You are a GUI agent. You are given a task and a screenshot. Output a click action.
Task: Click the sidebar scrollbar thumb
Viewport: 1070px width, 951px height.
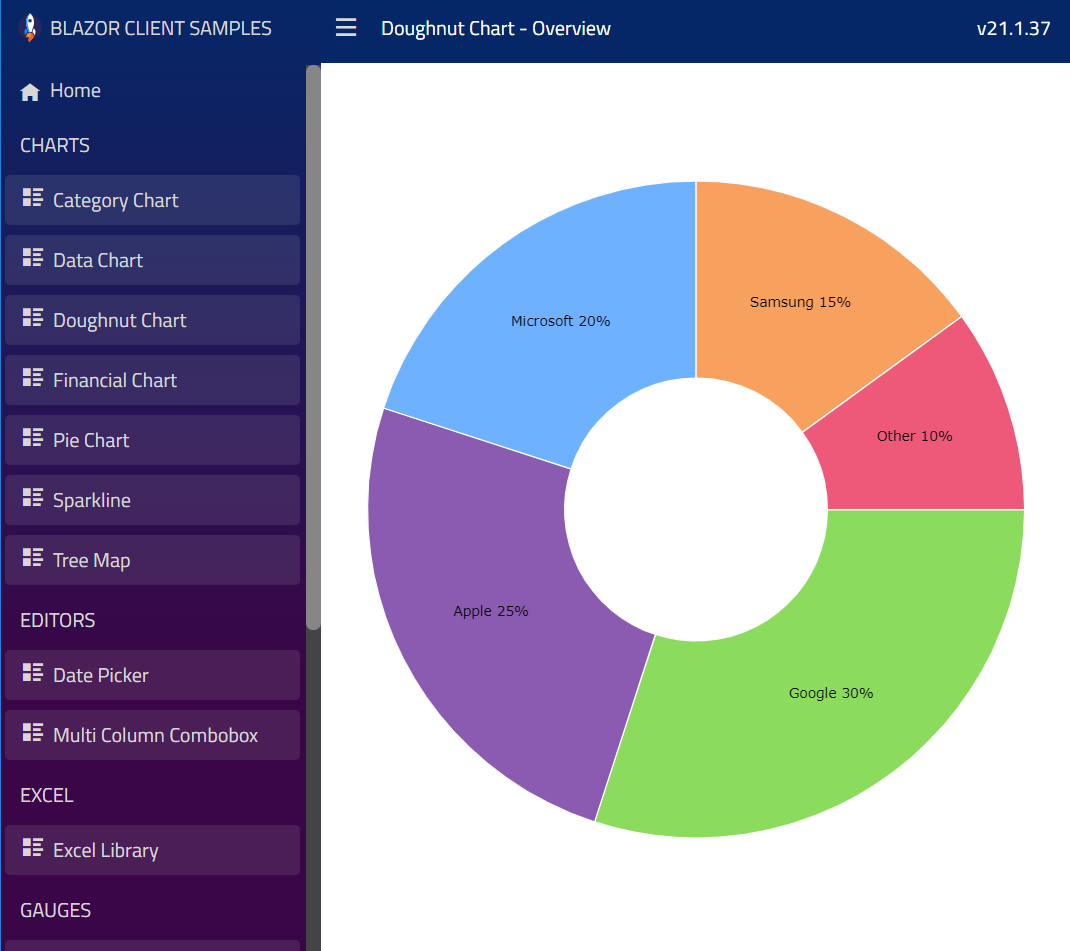click(x=313, y=347)
